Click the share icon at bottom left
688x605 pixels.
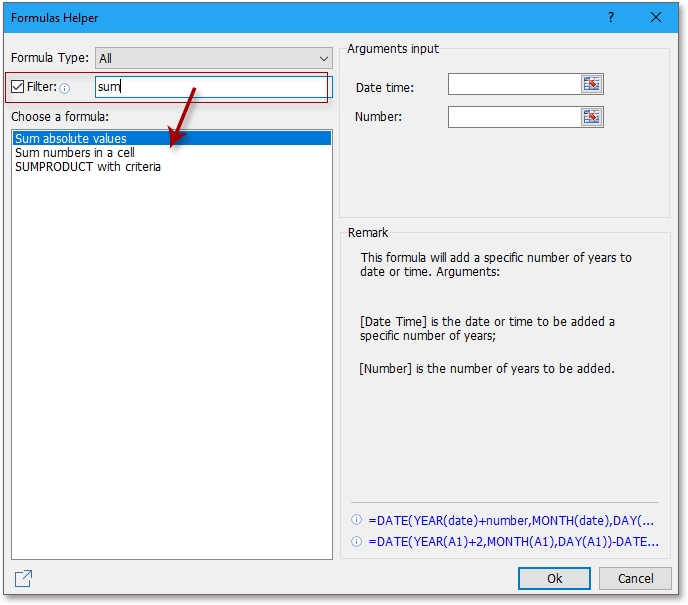(23, 578)
